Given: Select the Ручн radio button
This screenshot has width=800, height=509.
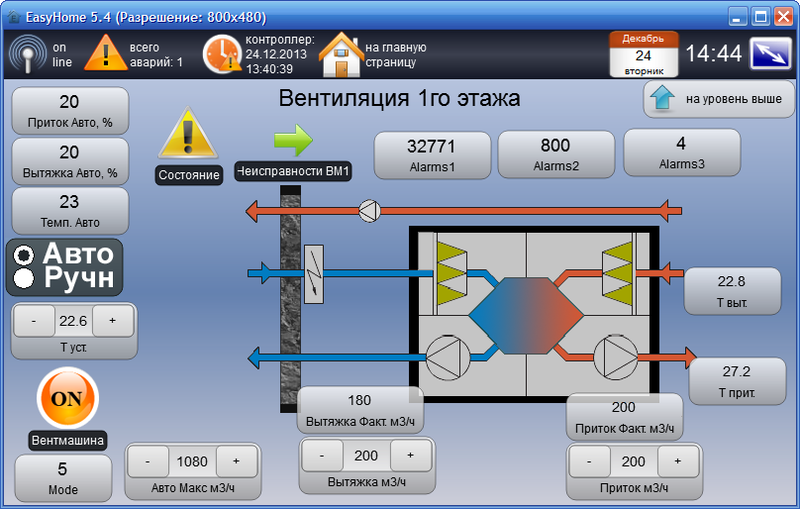Looking at the screenshot, I should click(25, 278).
